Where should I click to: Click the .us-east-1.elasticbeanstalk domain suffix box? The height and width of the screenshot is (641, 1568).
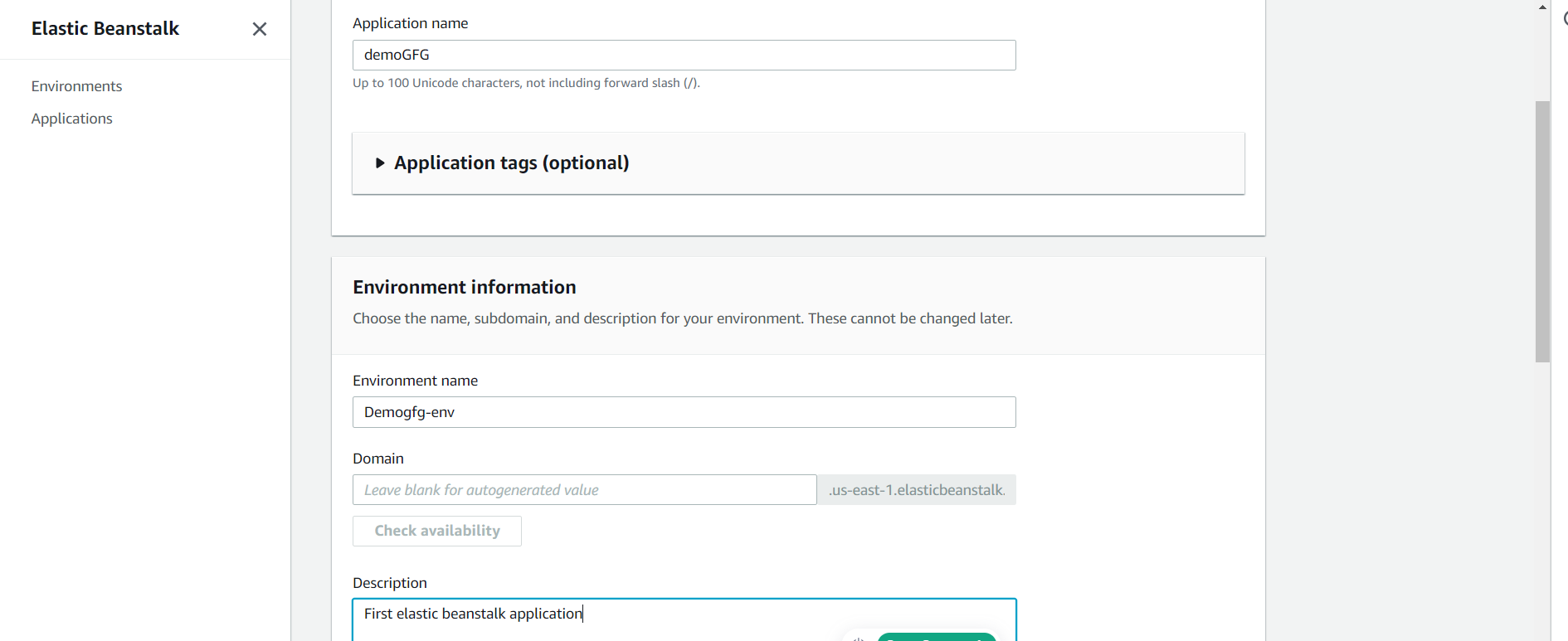917,490
